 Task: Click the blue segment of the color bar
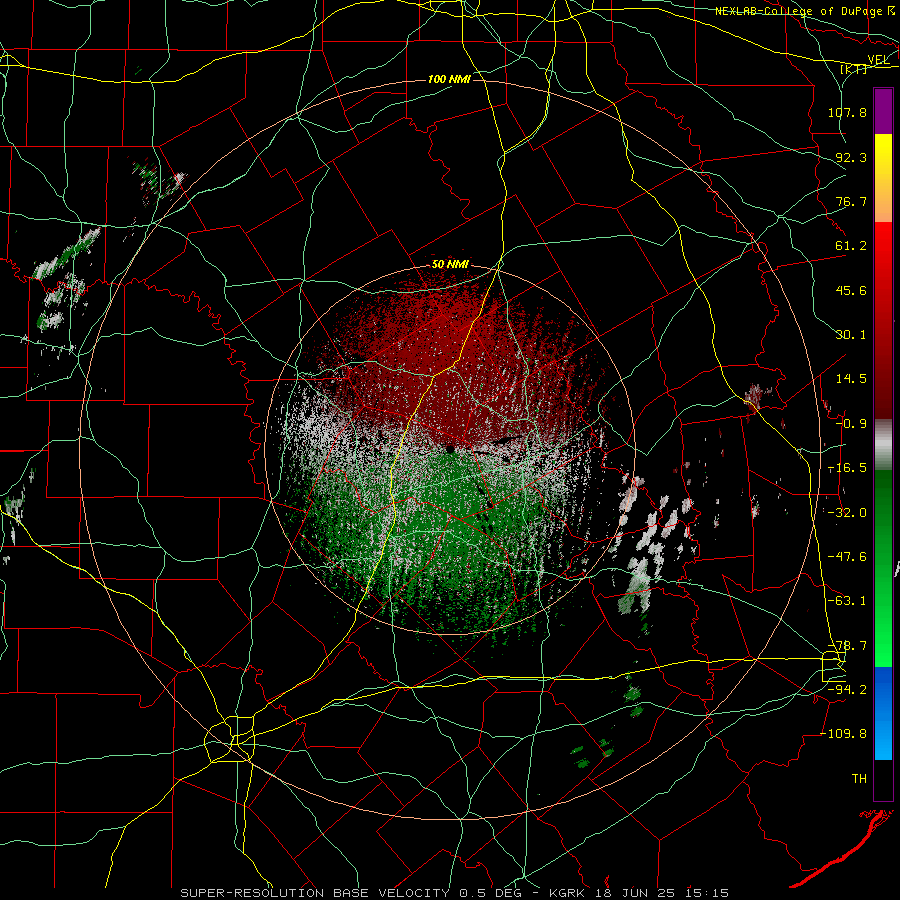[x=883, y=713]
